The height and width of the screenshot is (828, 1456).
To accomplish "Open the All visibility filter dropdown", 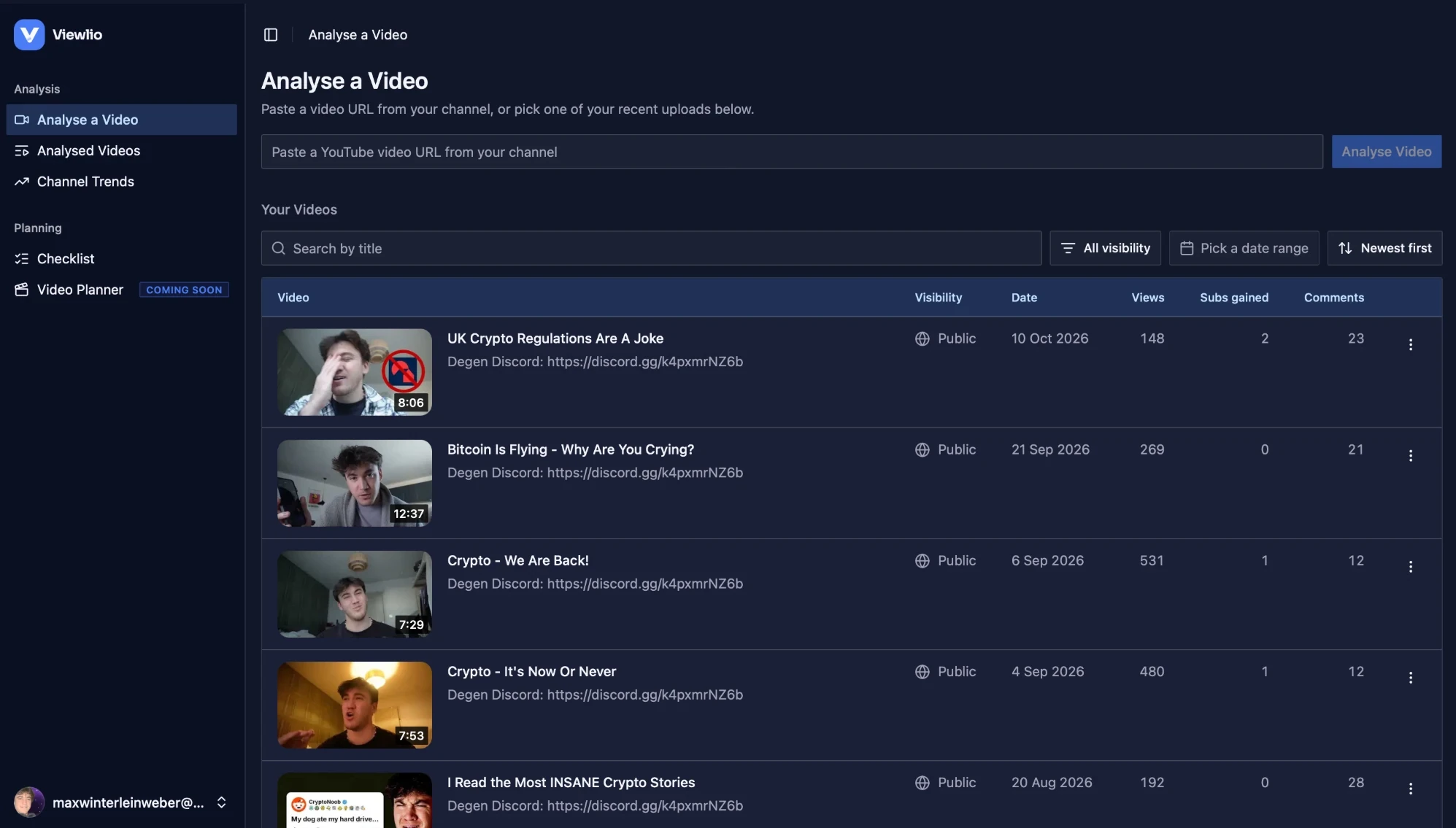I will (x=1105, y=248).
